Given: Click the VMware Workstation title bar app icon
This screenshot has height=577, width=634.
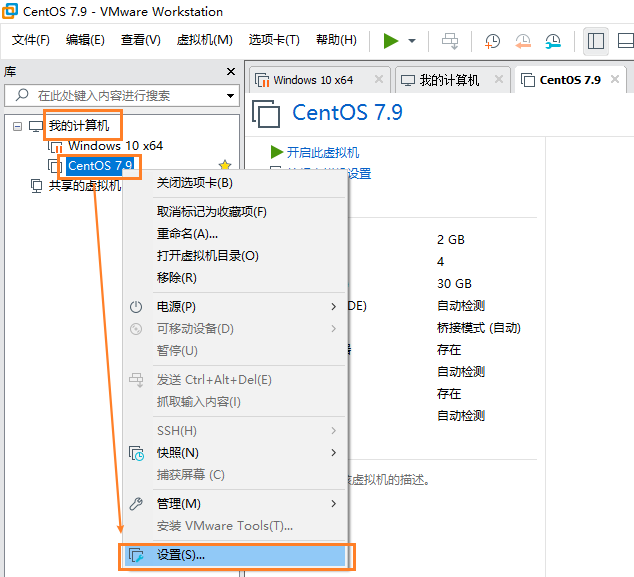Looking at the screenshot, I should 10,11.
